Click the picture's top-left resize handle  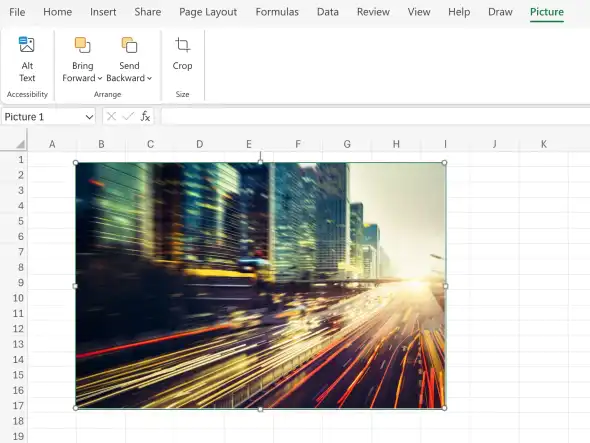coord(76,163)
